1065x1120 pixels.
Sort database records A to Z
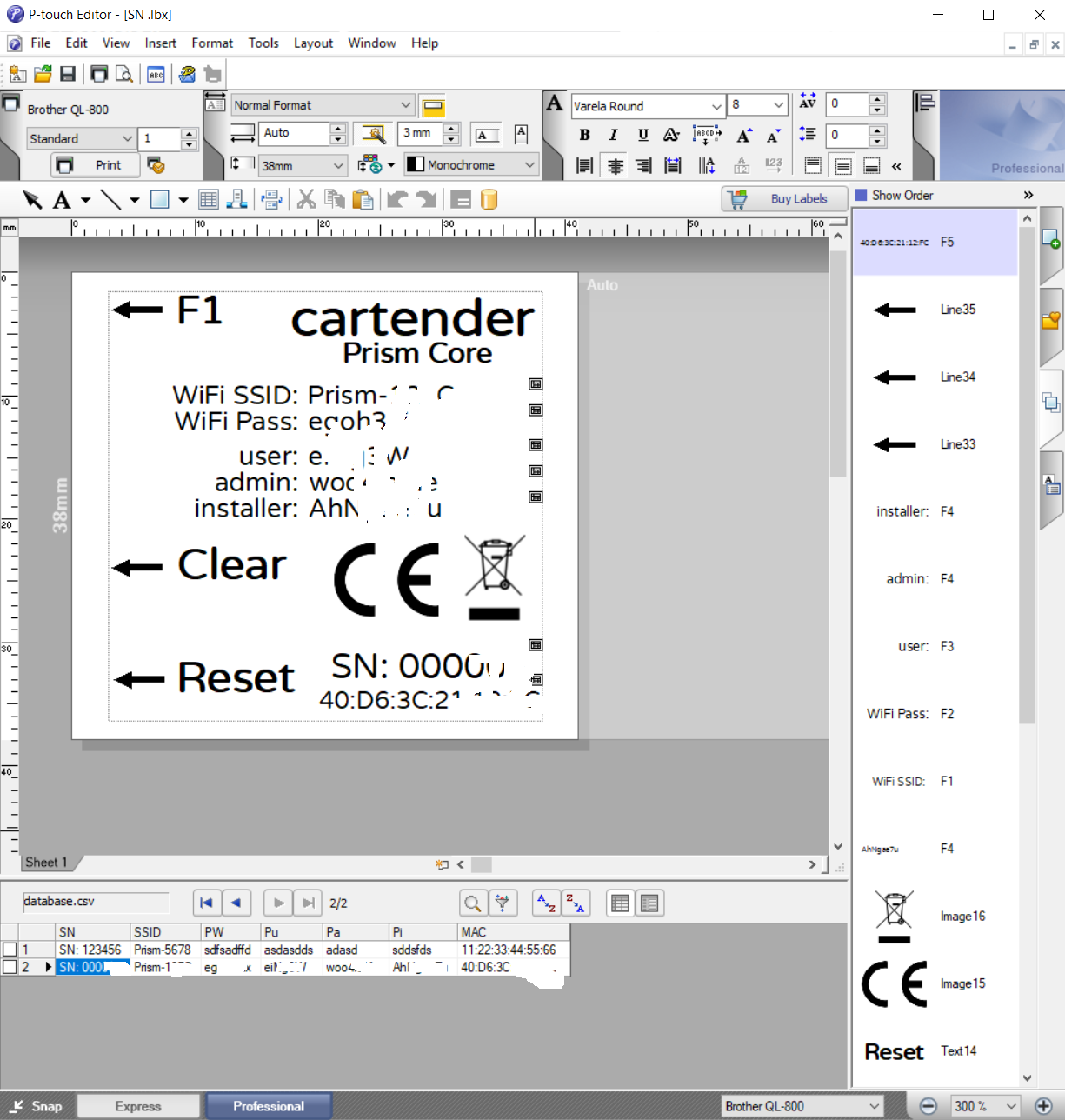coord(546,903)
